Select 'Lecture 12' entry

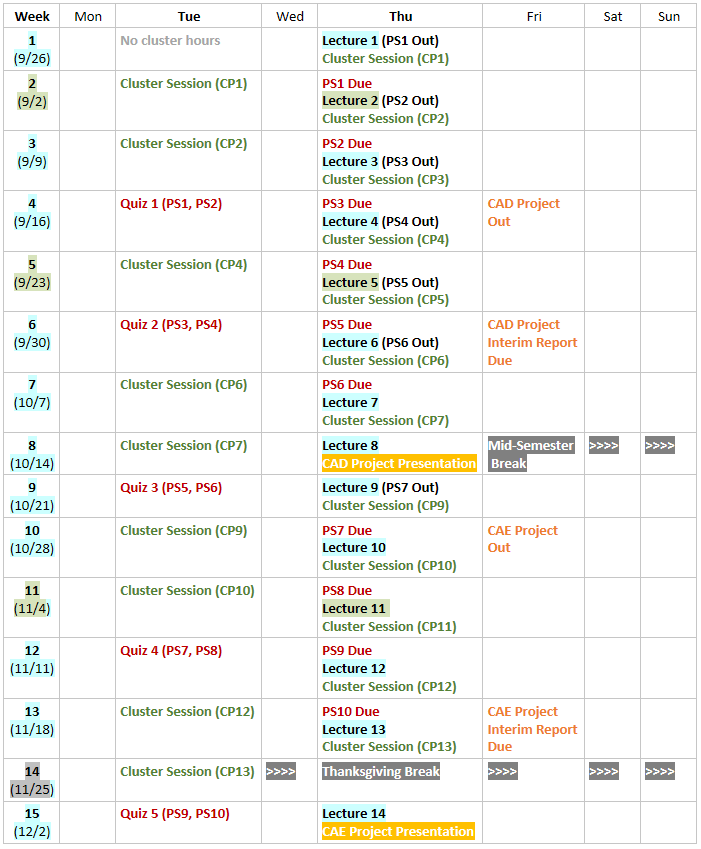pos(354,668)
